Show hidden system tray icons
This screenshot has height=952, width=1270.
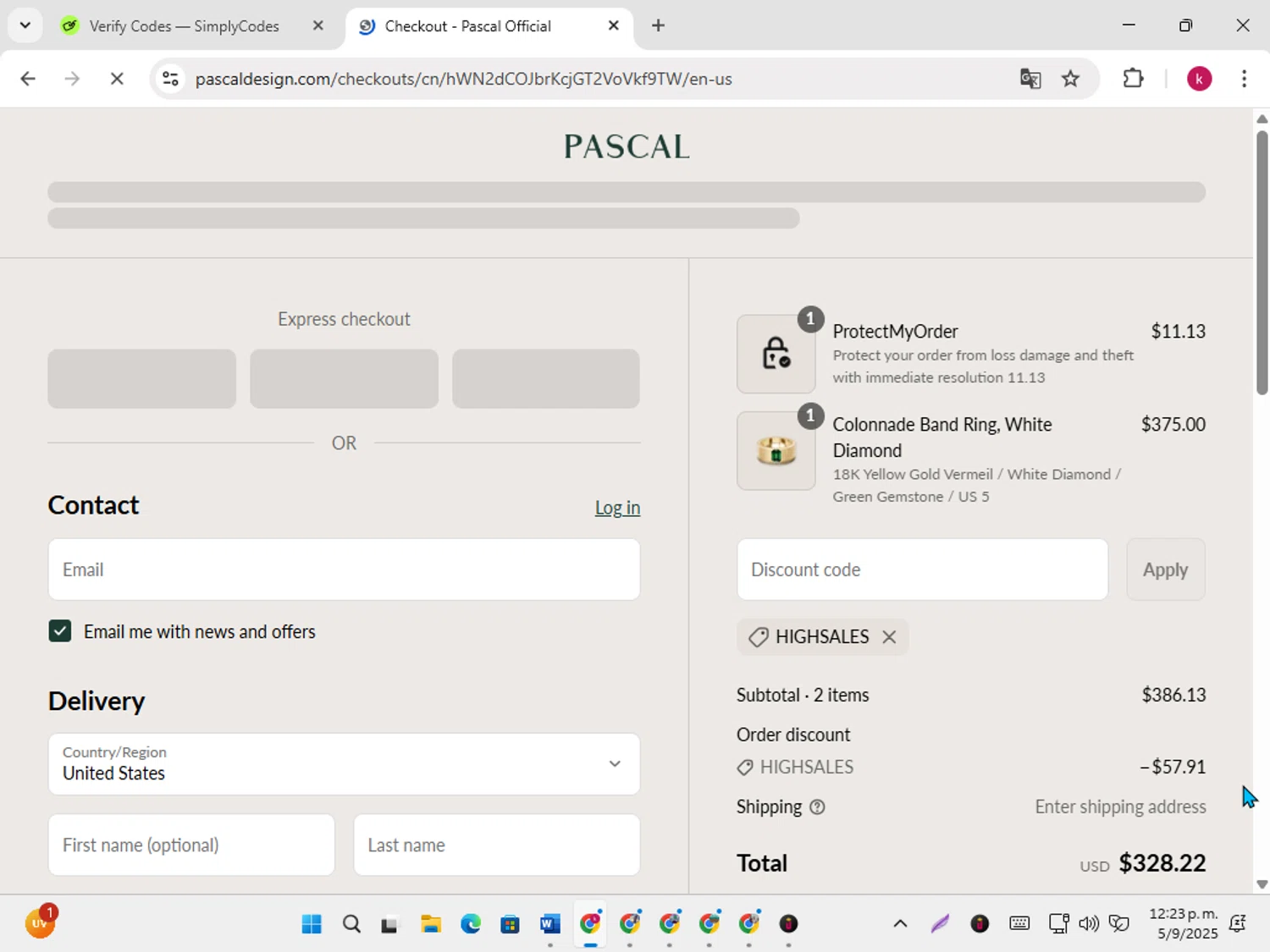(x=900, y=924)
